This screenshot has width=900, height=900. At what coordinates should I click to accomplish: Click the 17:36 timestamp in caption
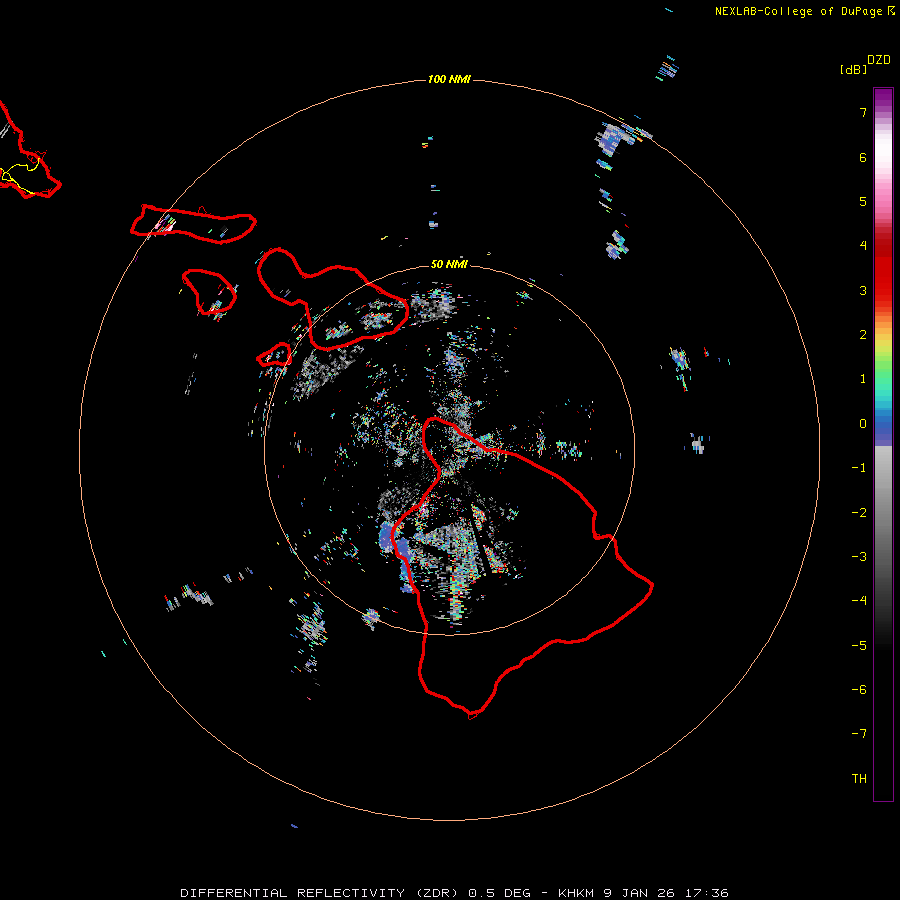pyautogui.click(x=706, y=893)
